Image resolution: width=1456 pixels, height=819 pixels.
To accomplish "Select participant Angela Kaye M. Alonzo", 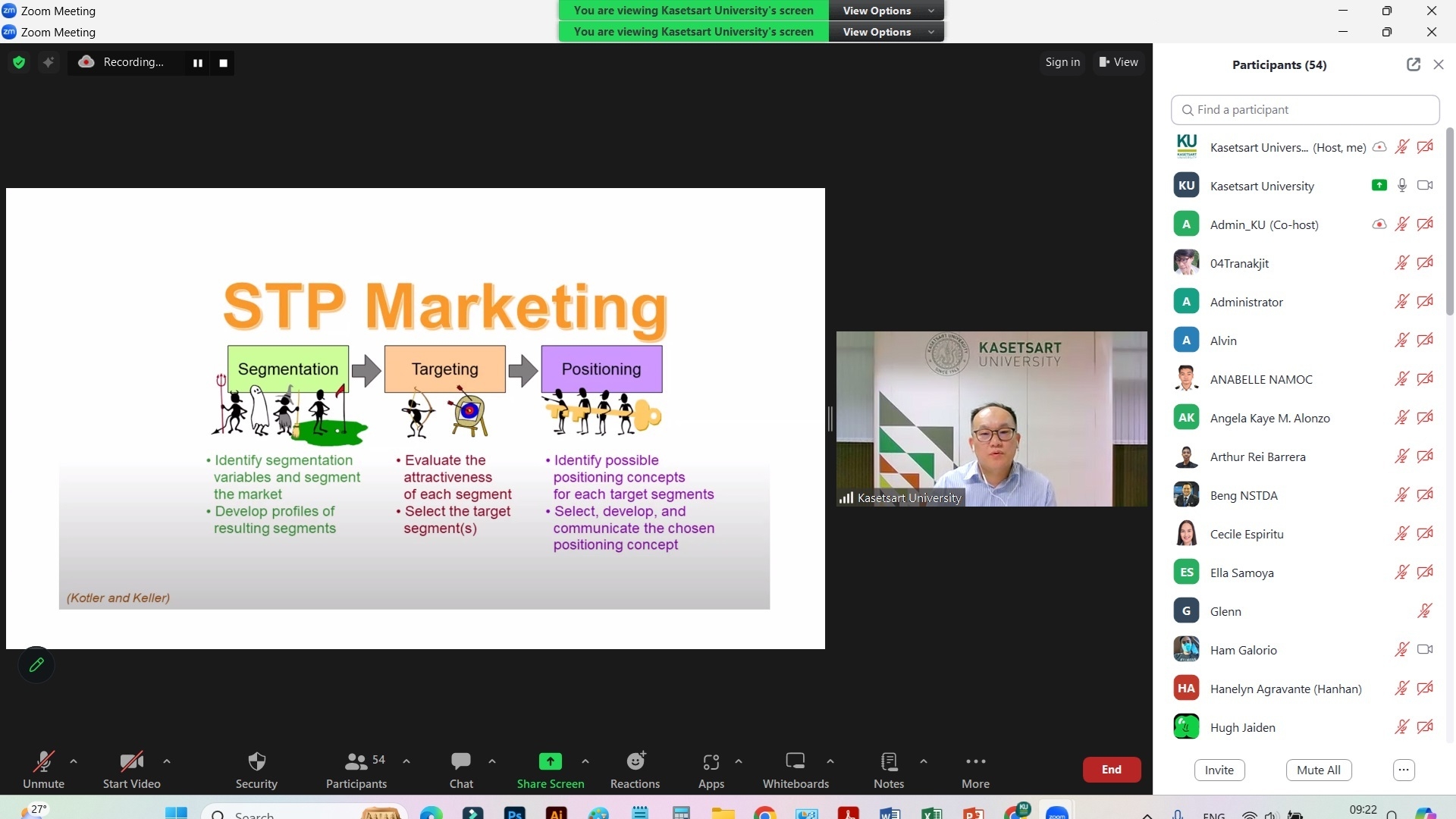I will click(x=1304, y=418).
